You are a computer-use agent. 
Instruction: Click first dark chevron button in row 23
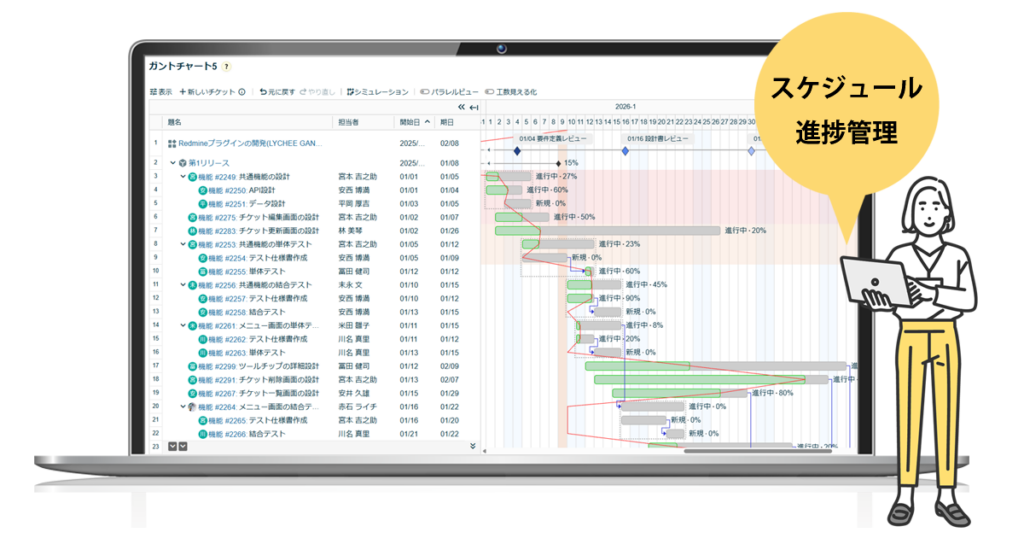(x=172, y=447)
